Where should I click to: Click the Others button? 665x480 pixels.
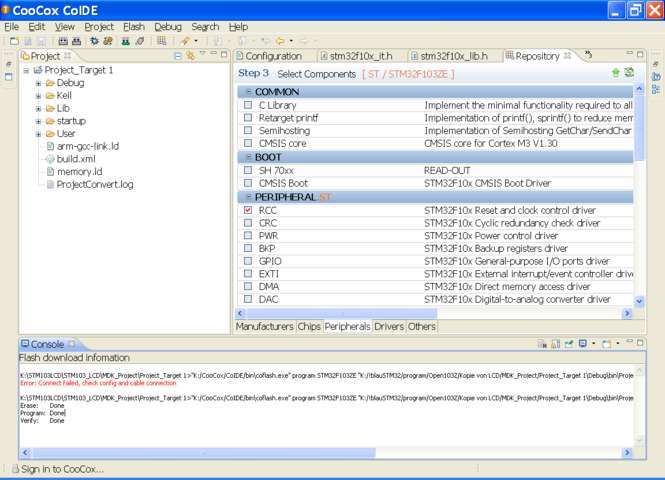coord(422,327)
